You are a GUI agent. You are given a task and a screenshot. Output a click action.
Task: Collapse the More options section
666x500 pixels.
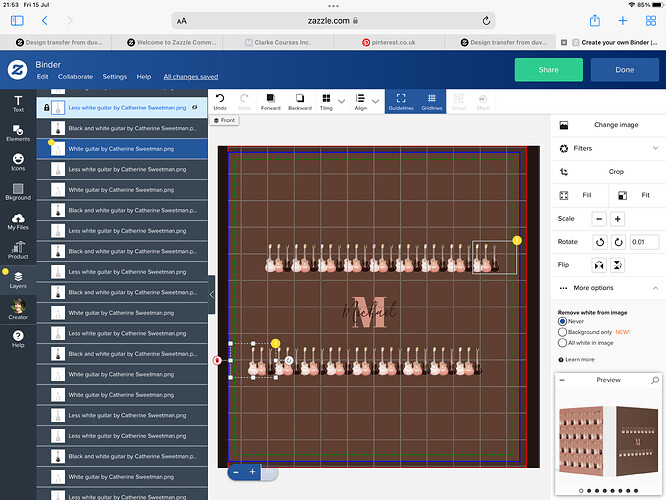tap(655, 288)
